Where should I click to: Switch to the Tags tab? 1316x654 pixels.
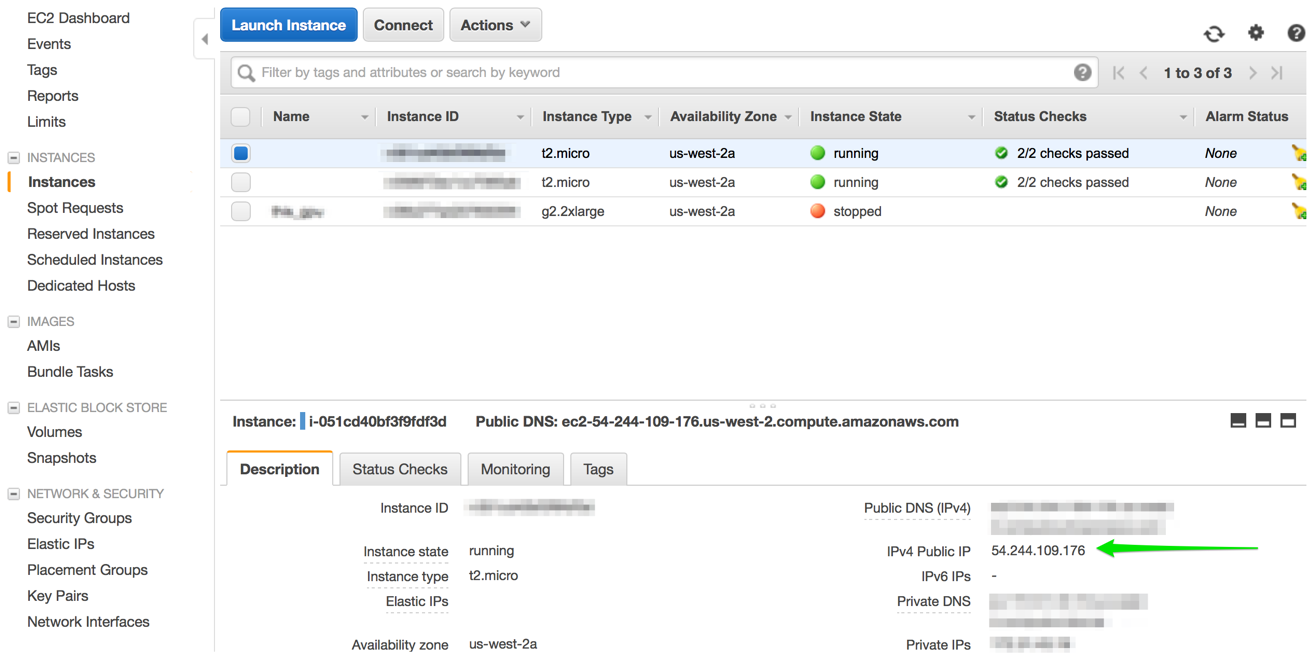pyautogui.click(x=598, y=469)
